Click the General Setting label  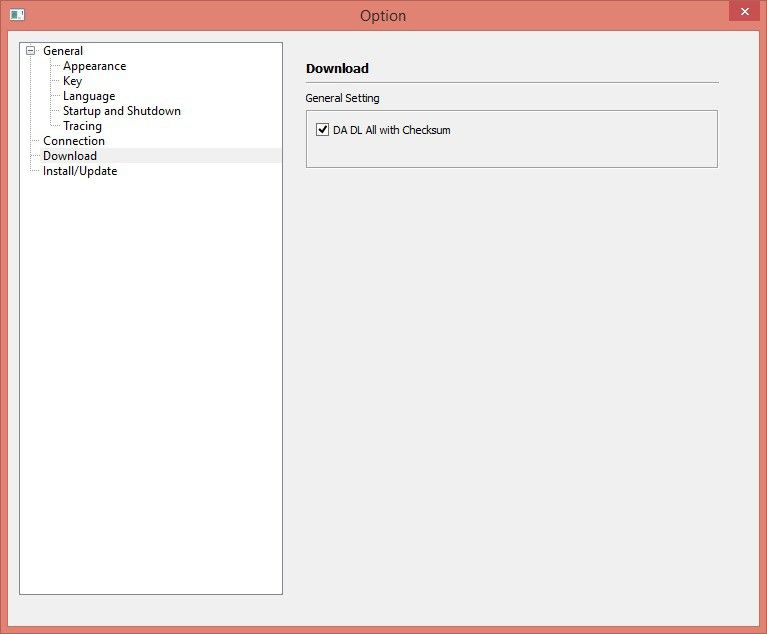342,98
